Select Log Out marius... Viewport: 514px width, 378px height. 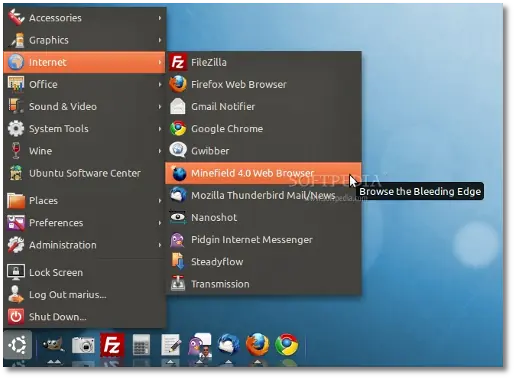[x=84, y=295]
